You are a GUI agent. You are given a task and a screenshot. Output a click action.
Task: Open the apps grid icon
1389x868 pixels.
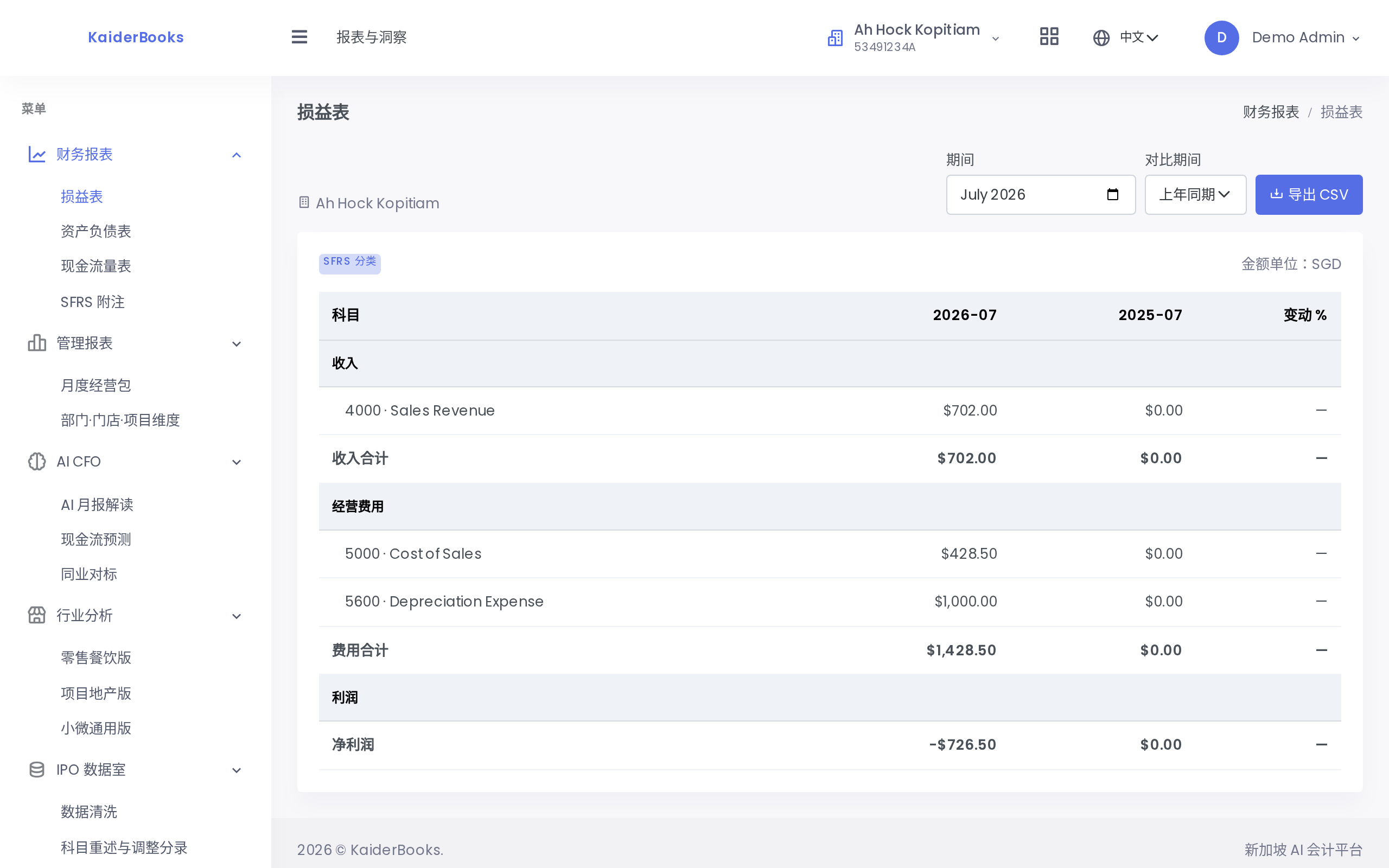(1049, 37)
